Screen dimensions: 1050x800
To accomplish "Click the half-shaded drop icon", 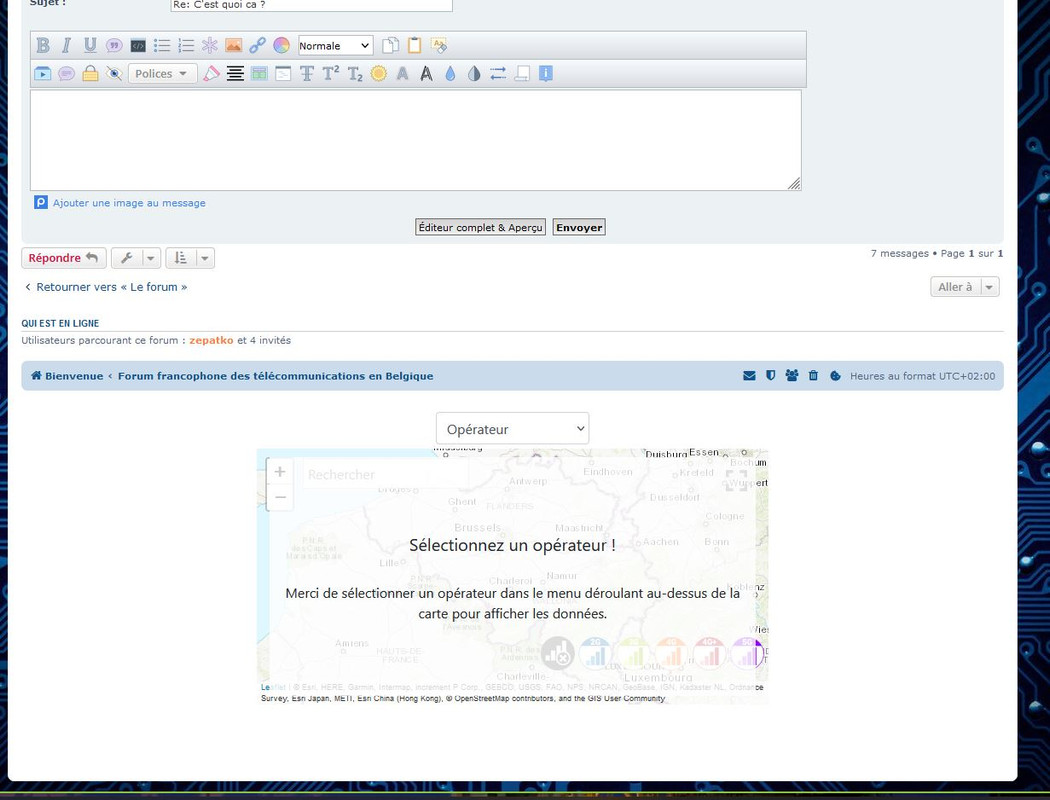I will click(474, 74).
